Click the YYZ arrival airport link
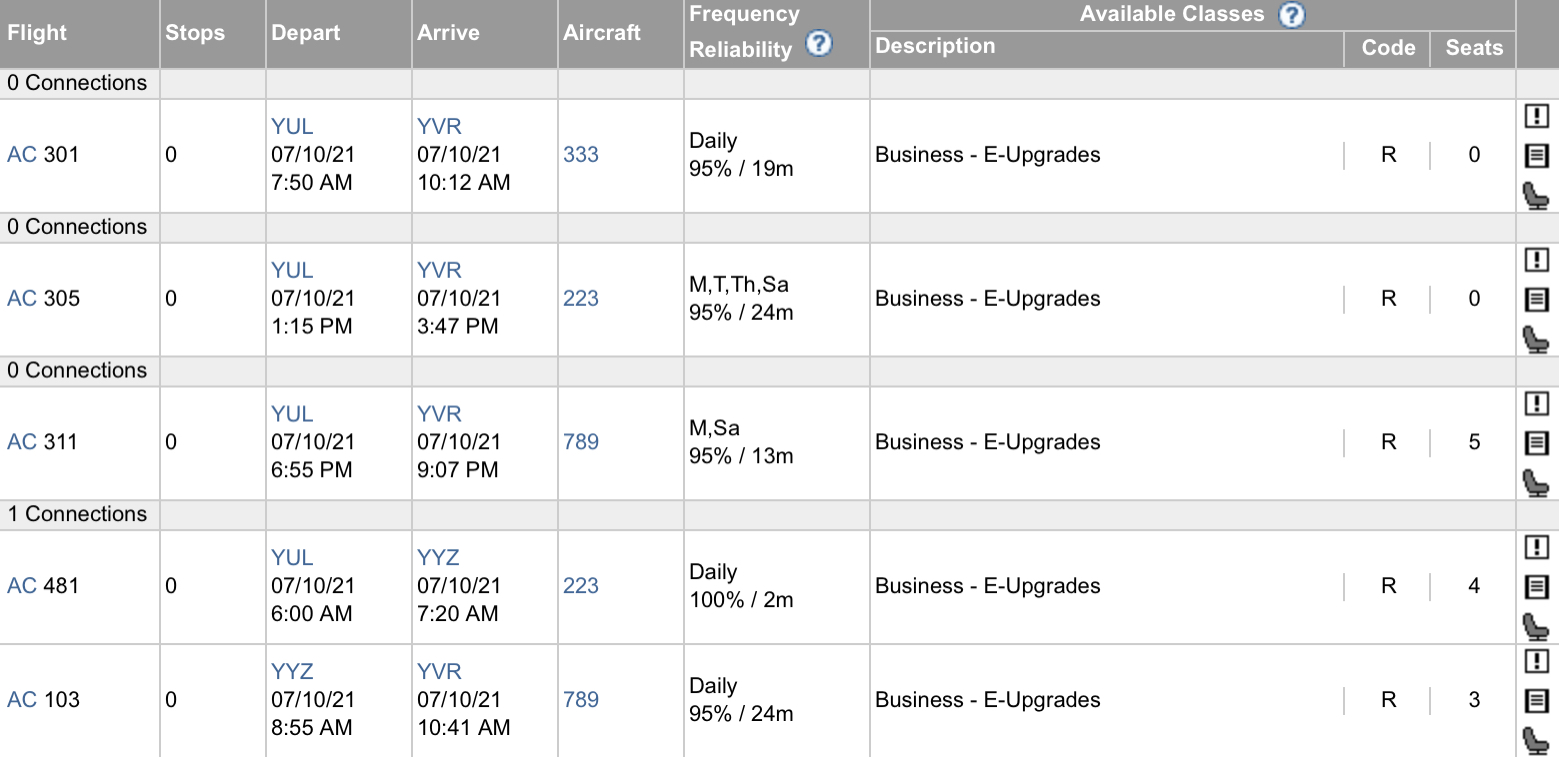This screenshot has height=757, width=1559. [438, 558]
